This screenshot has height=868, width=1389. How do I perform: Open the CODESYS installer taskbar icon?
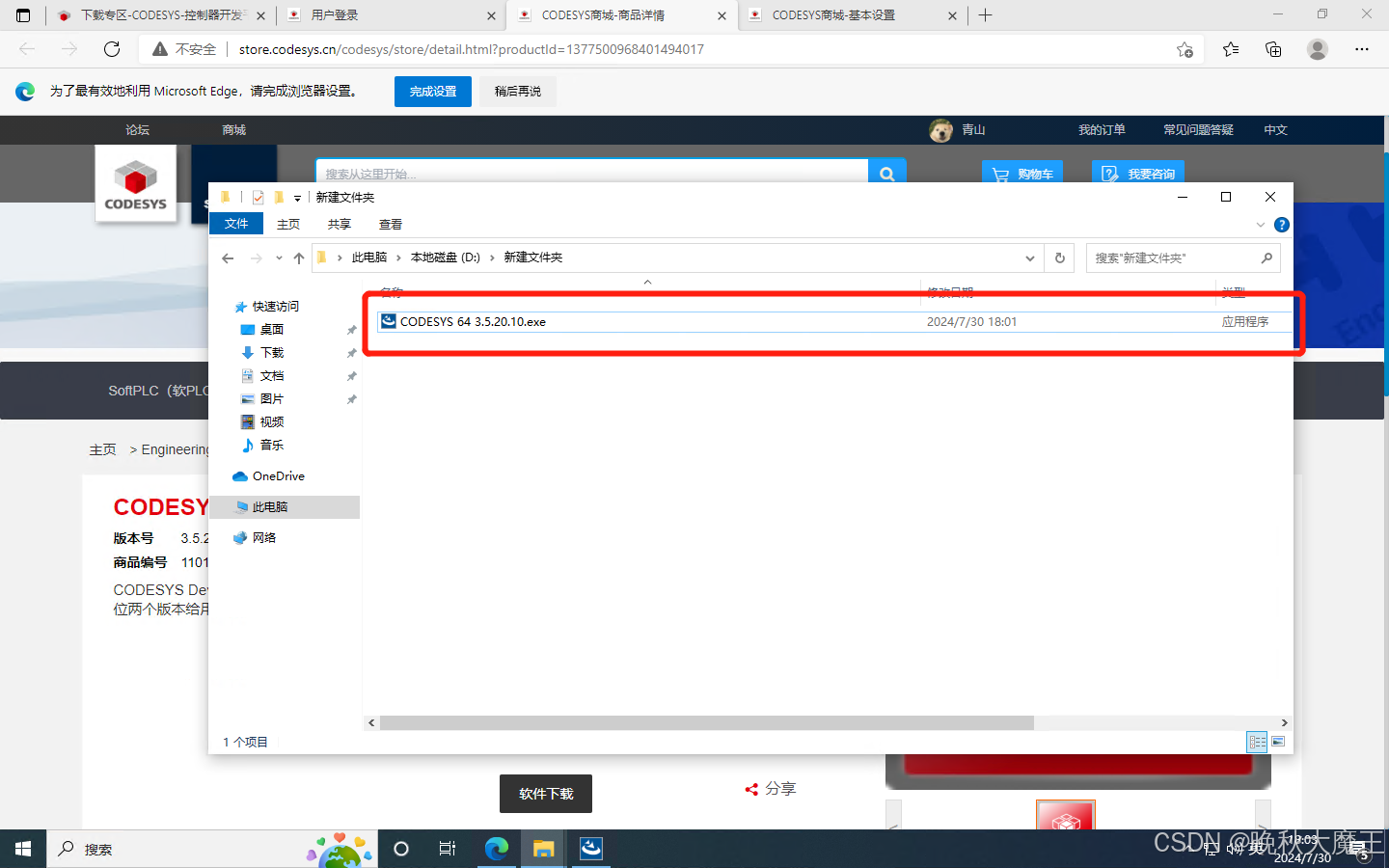590,849
